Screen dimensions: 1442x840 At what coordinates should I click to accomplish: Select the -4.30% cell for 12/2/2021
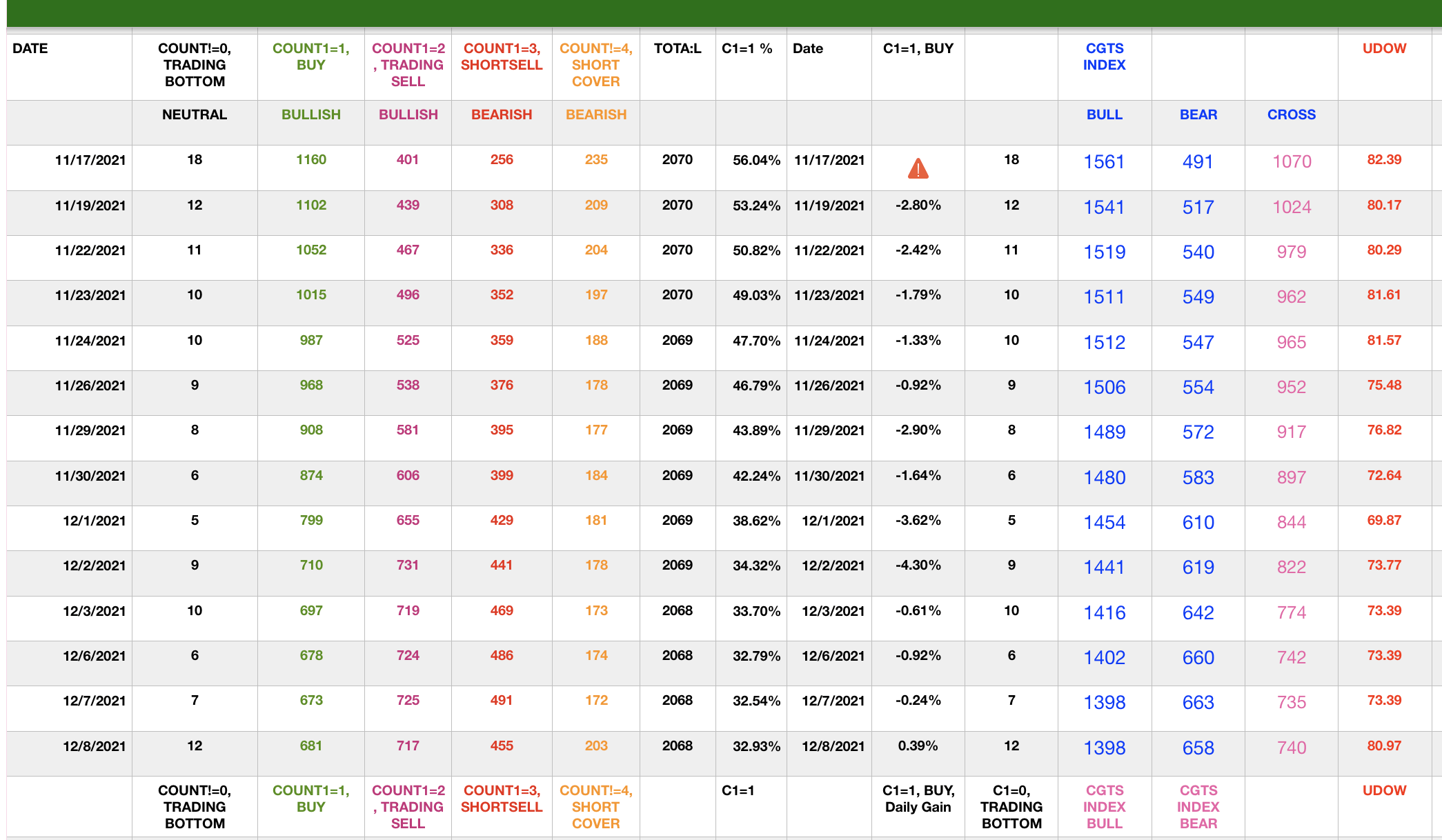[918, 566]
